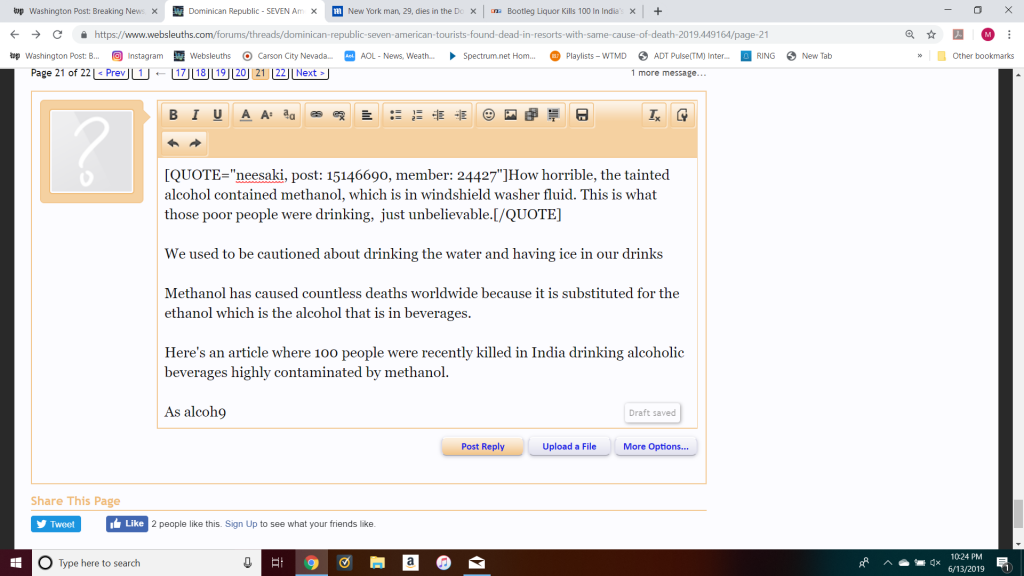This screenshot has width=1024, height=576.
Task: Toggle underline text formatting
Action: click(218, 115)
